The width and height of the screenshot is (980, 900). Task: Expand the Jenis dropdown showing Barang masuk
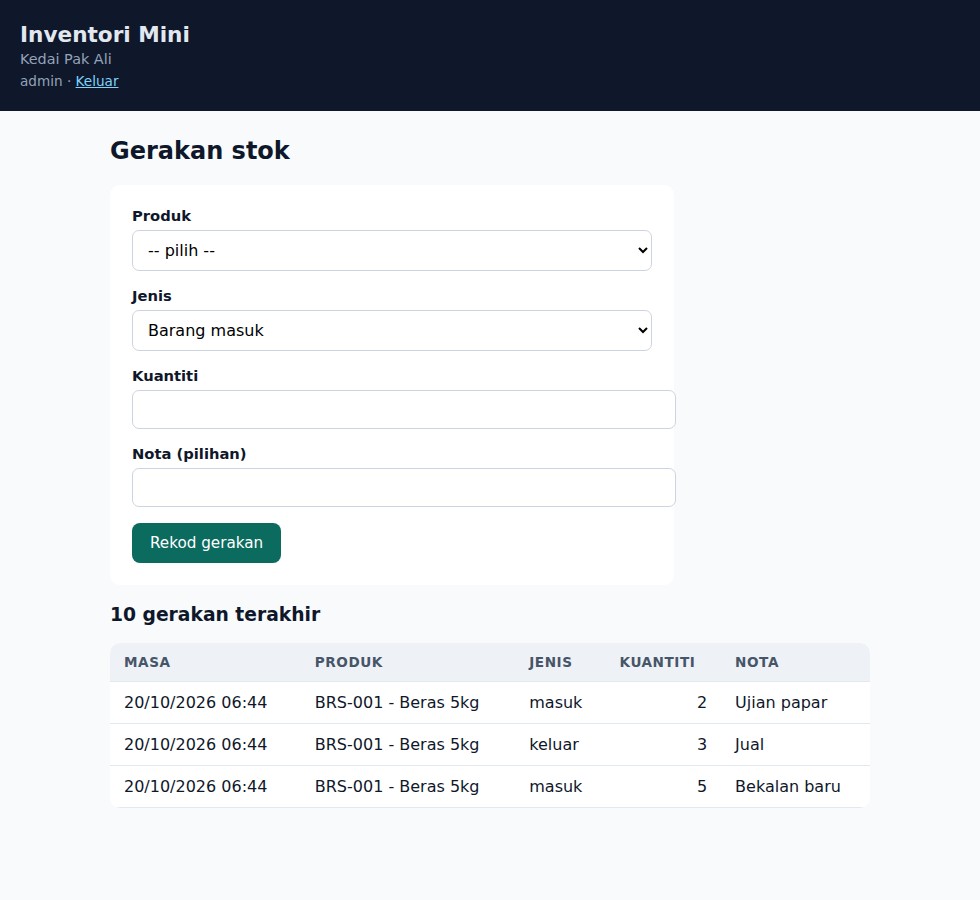click(x=392, y=331)
